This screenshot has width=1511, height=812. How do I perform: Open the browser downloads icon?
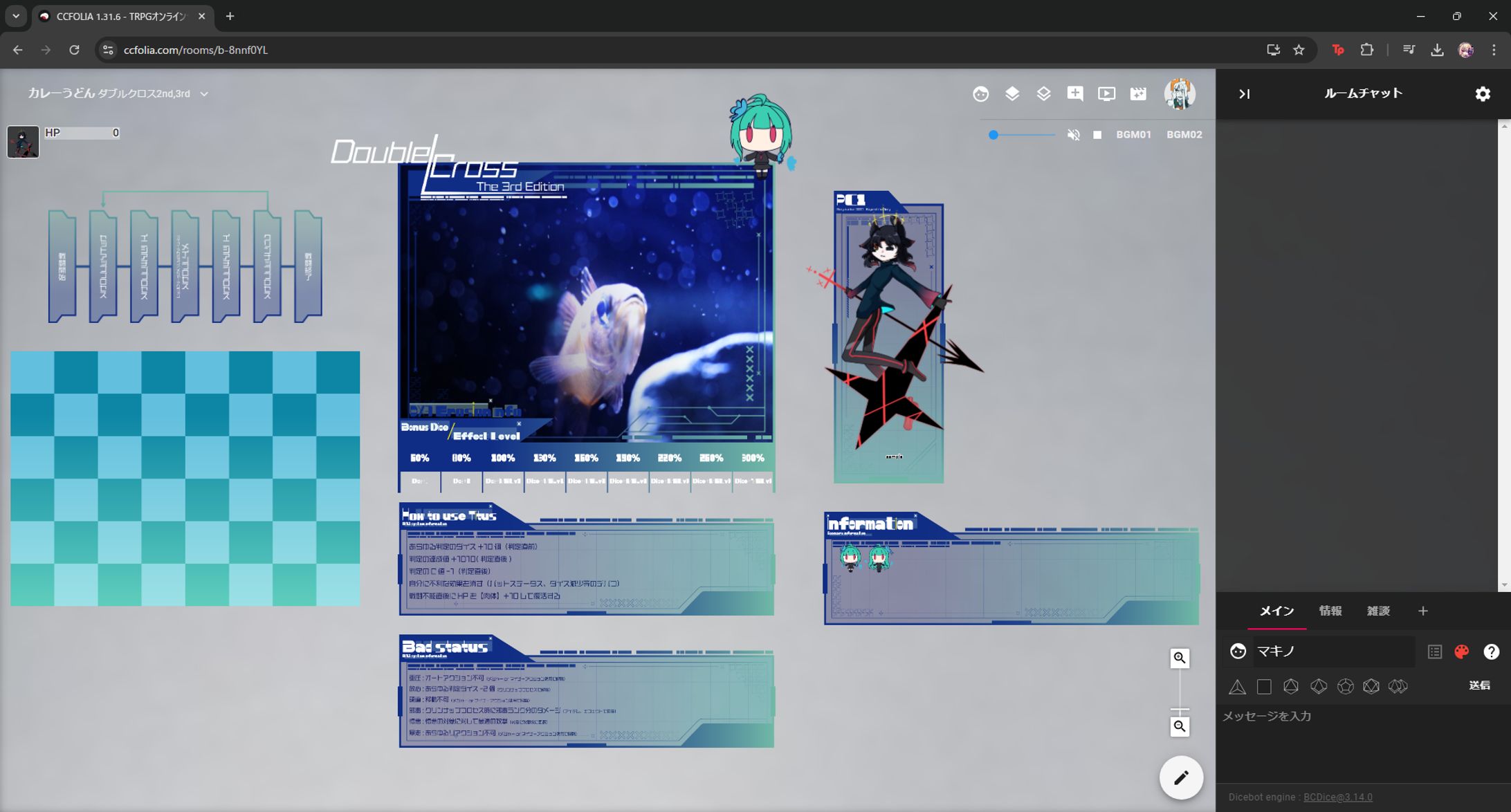coord(1437,50)
